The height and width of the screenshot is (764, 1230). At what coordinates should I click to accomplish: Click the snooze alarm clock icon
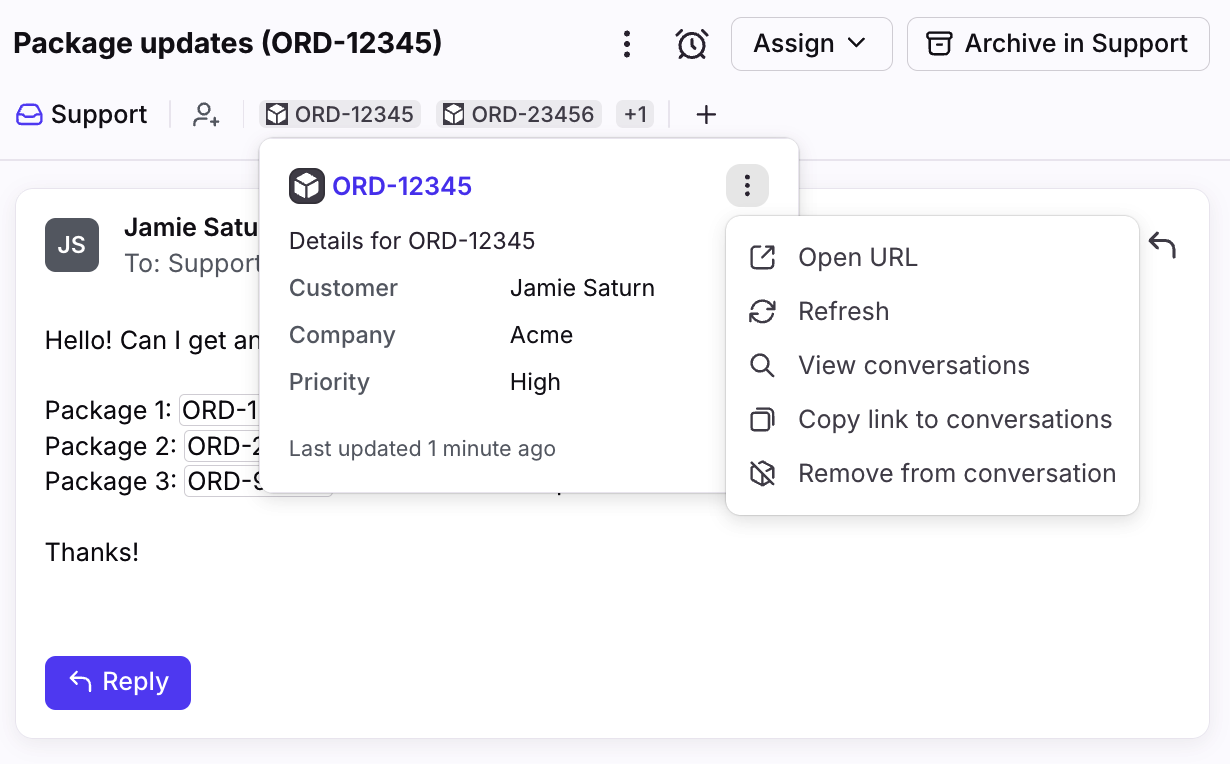tap(691, 44)
